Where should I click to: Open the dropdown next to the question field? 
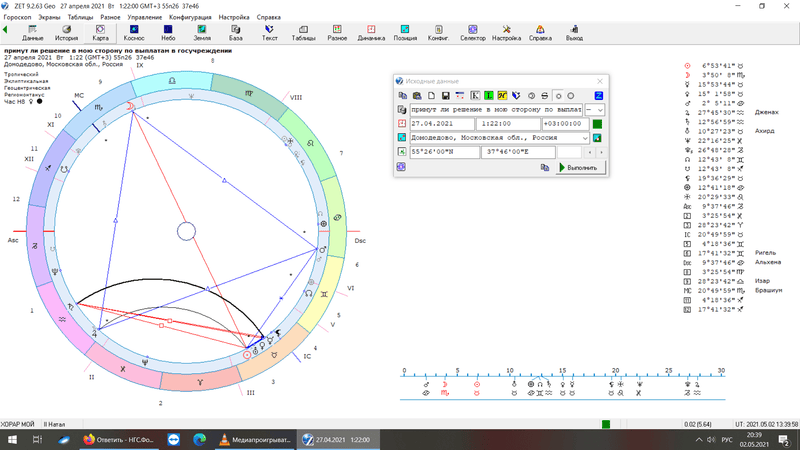[599, 110]
